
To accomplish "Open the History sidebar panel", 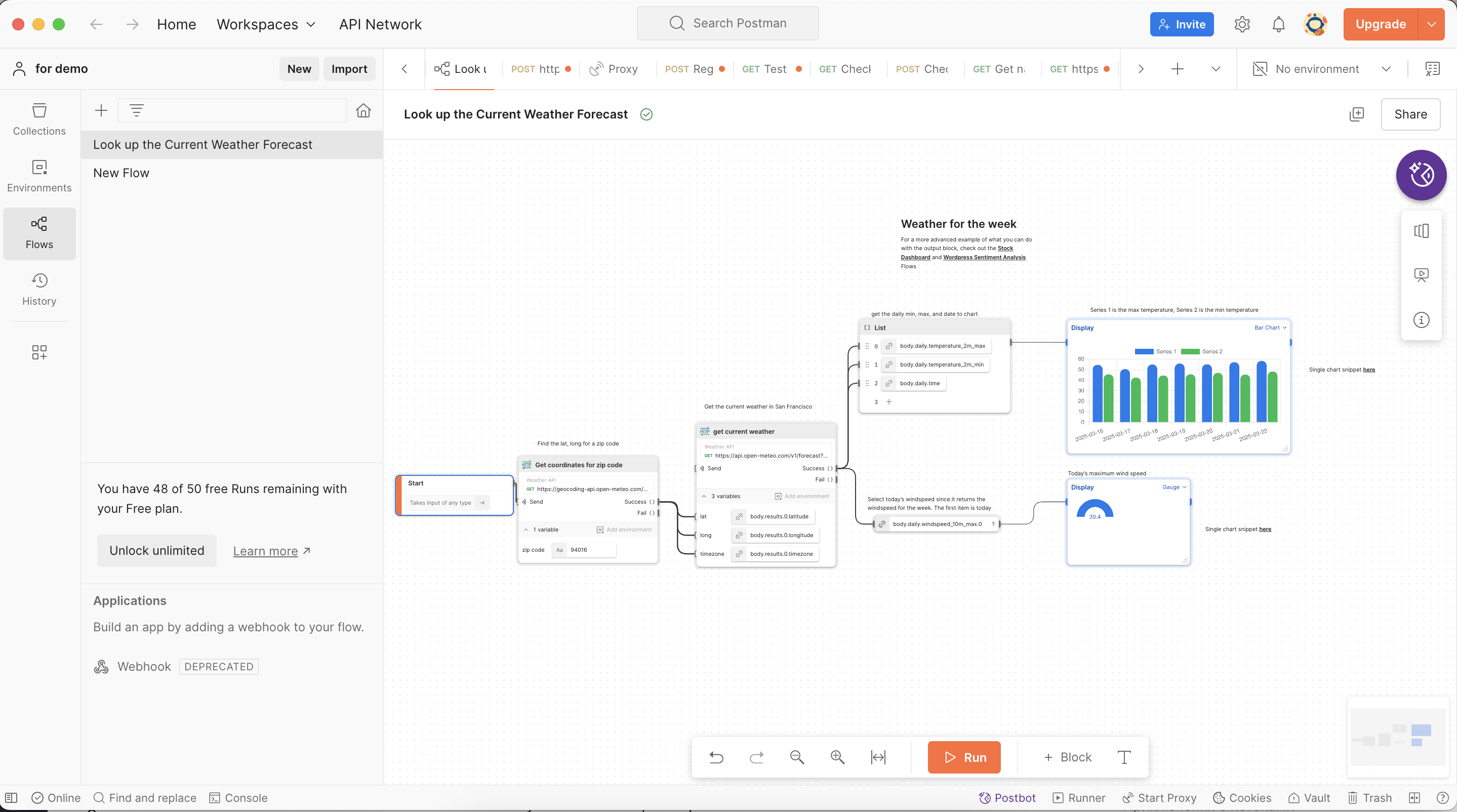I will [39, 290].
